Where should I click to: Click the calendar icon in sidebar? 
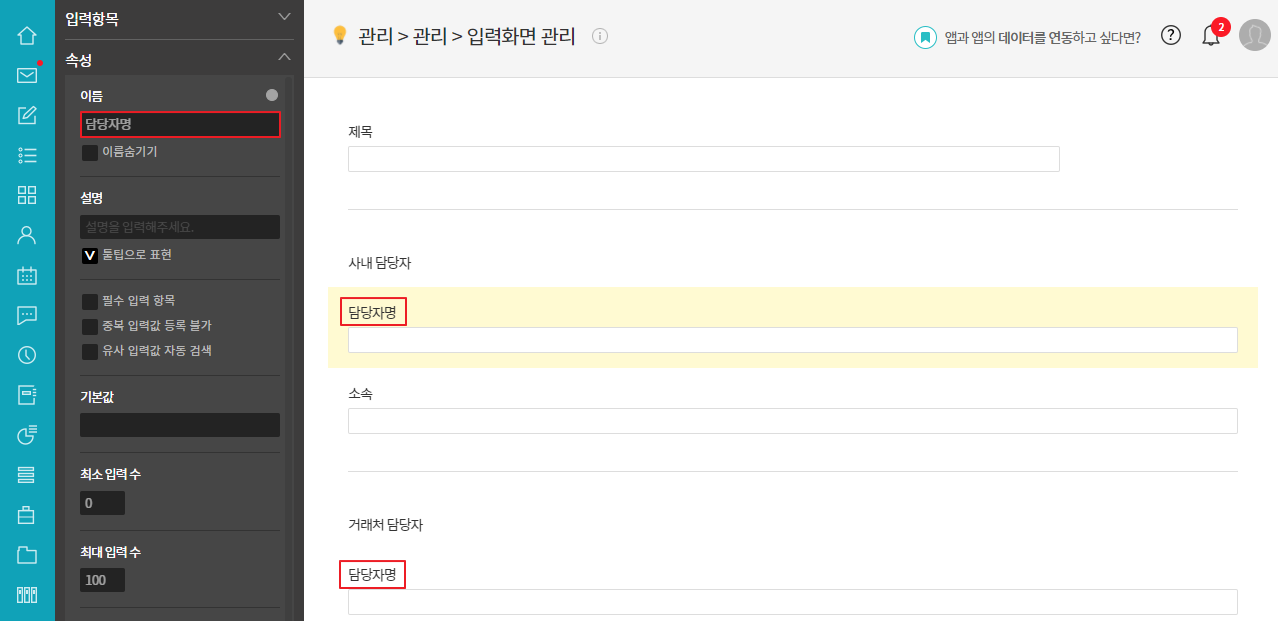27,275
